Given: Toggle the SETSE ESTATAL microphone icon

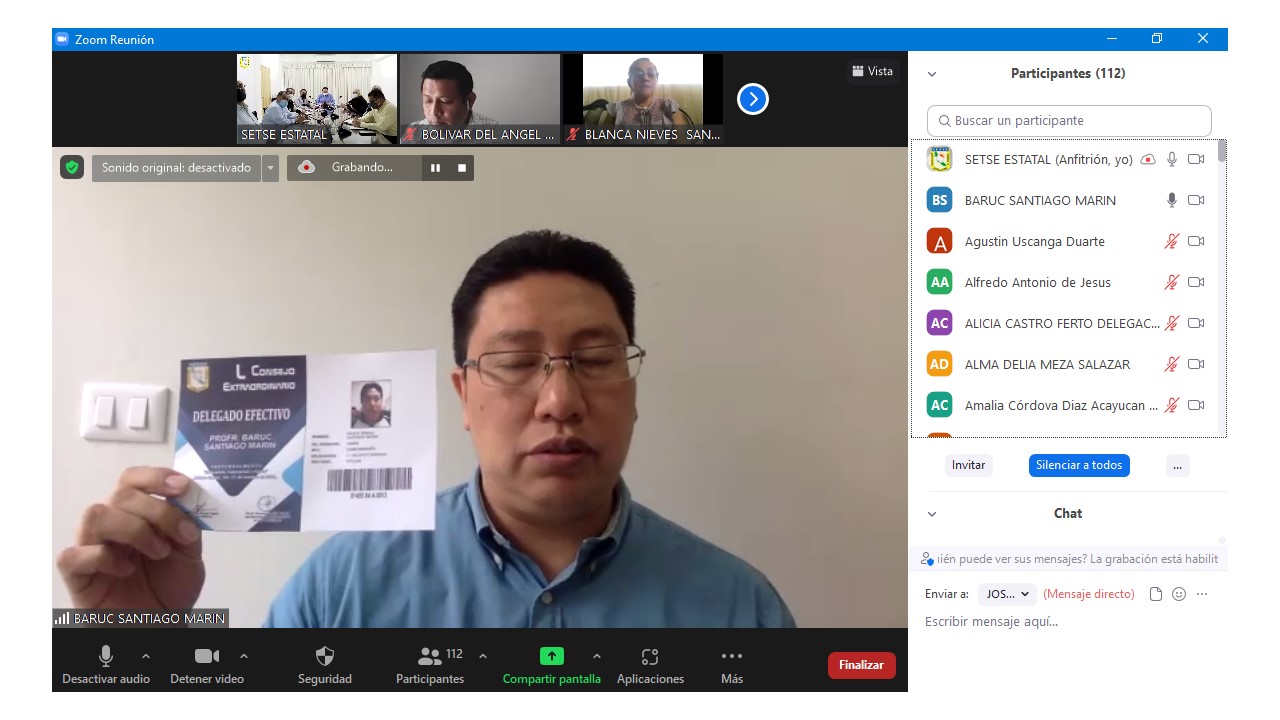Looking at the screenshot, I should coord(1172,159).
